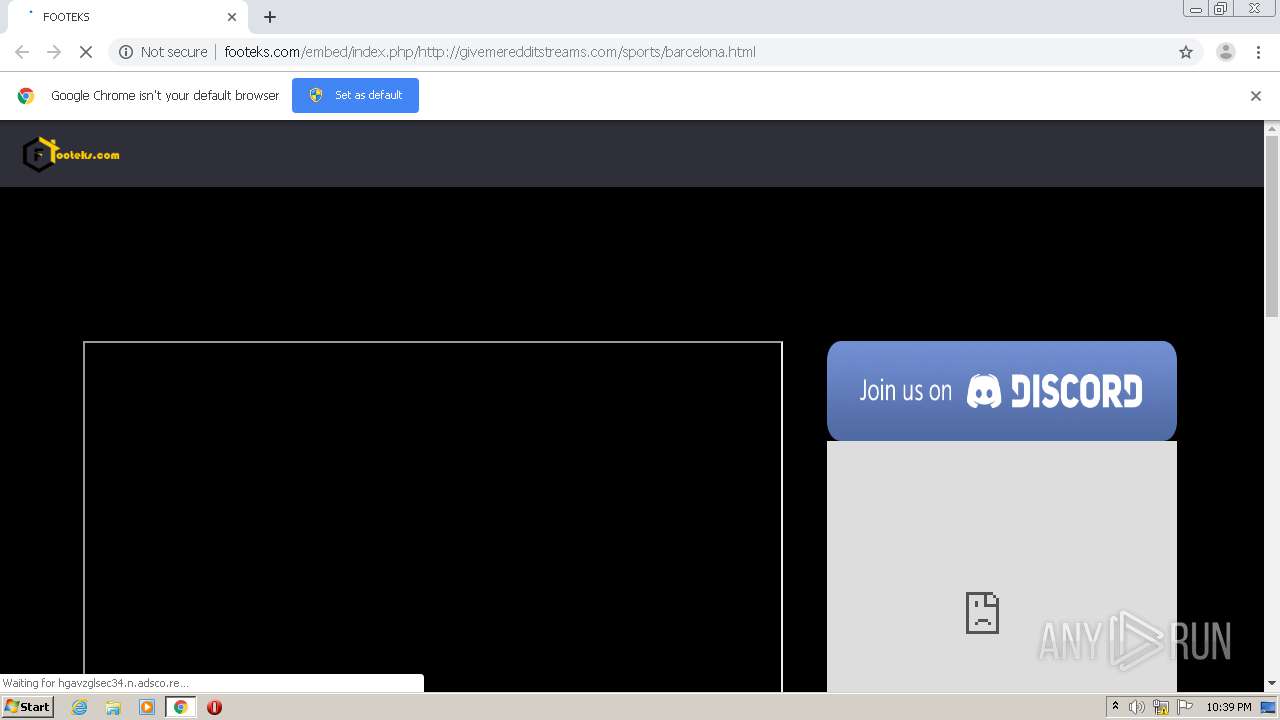Set Chrome as default browser

pos(355,95)
